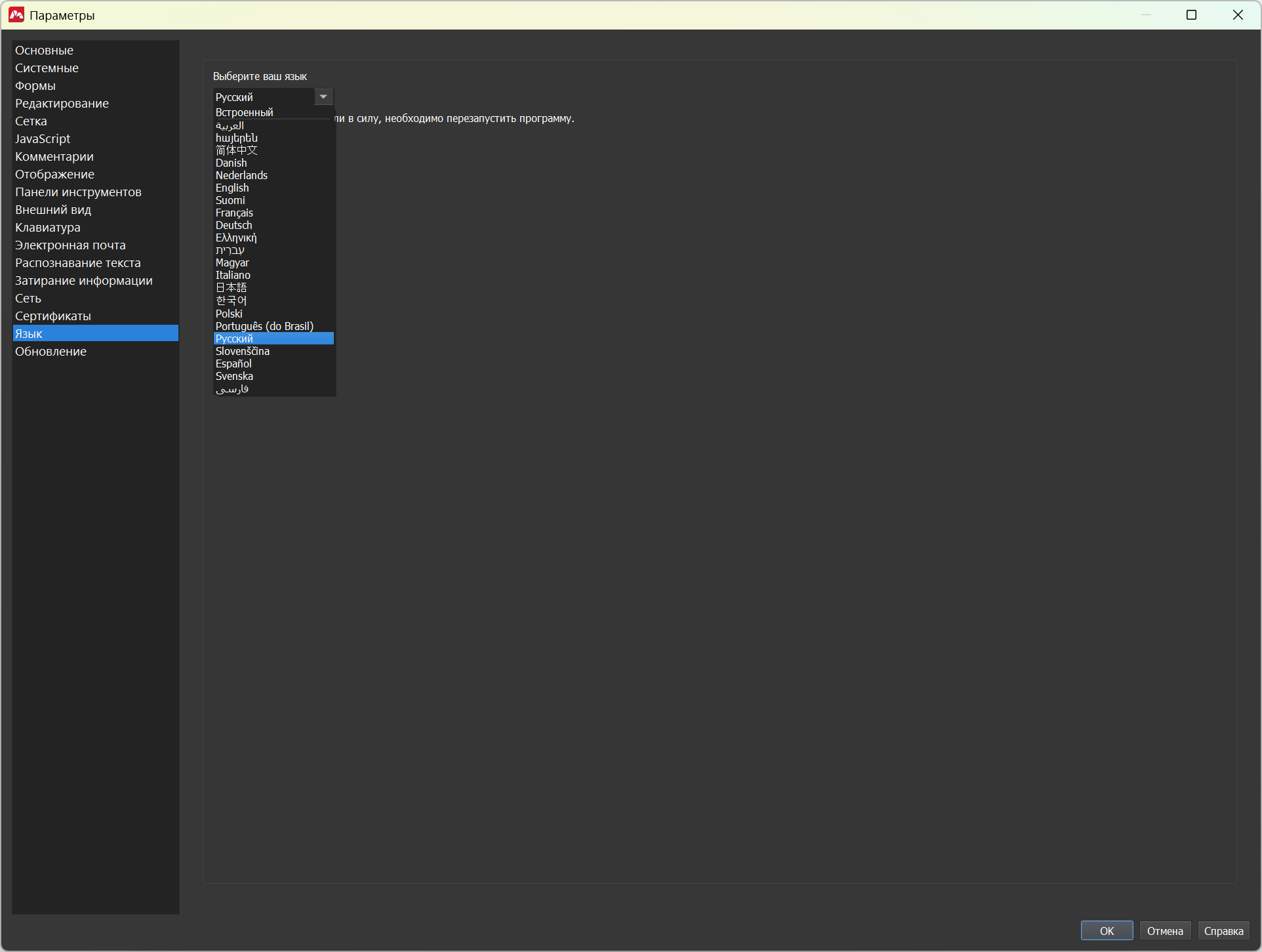Image resolution: width=1262 pixels, height=952 pixels.
Task: Maximize the Параметры window
Action: point(1191,14)
